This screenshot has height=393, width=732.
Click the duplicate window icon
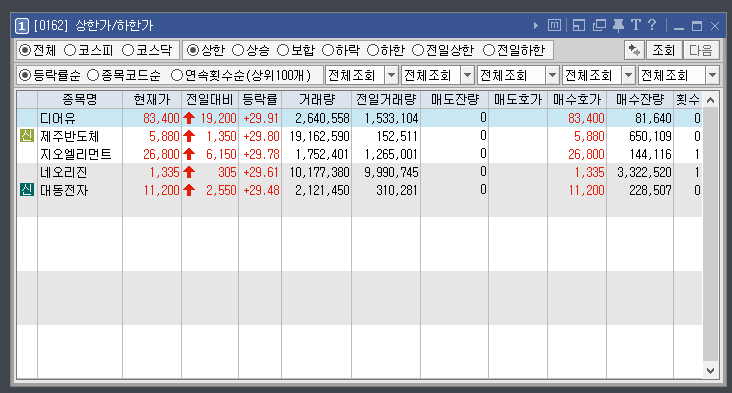(599, 25)
